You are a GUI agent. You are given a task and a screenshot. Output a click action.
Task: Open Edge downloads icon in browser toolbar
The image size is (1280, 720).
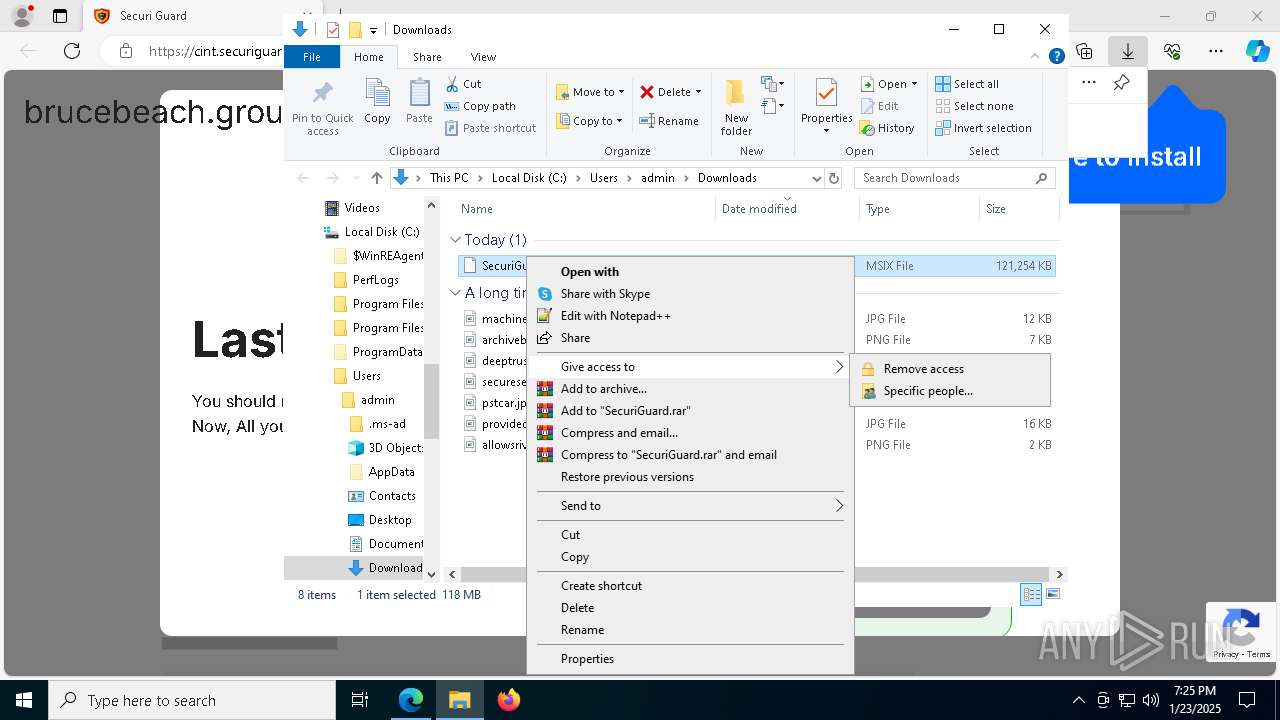coord(1128,51)
